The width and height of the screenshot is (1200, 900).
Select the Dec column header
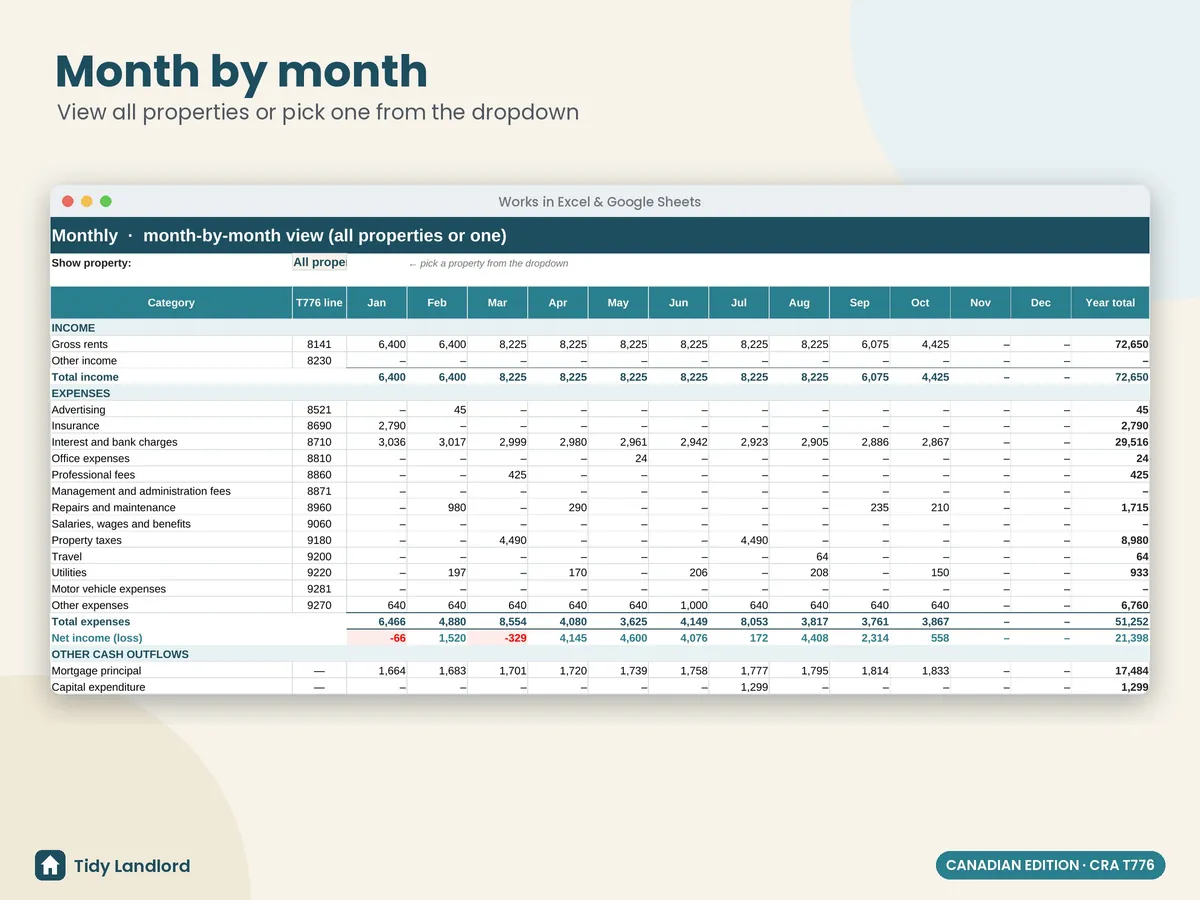tap(1041, 303)
